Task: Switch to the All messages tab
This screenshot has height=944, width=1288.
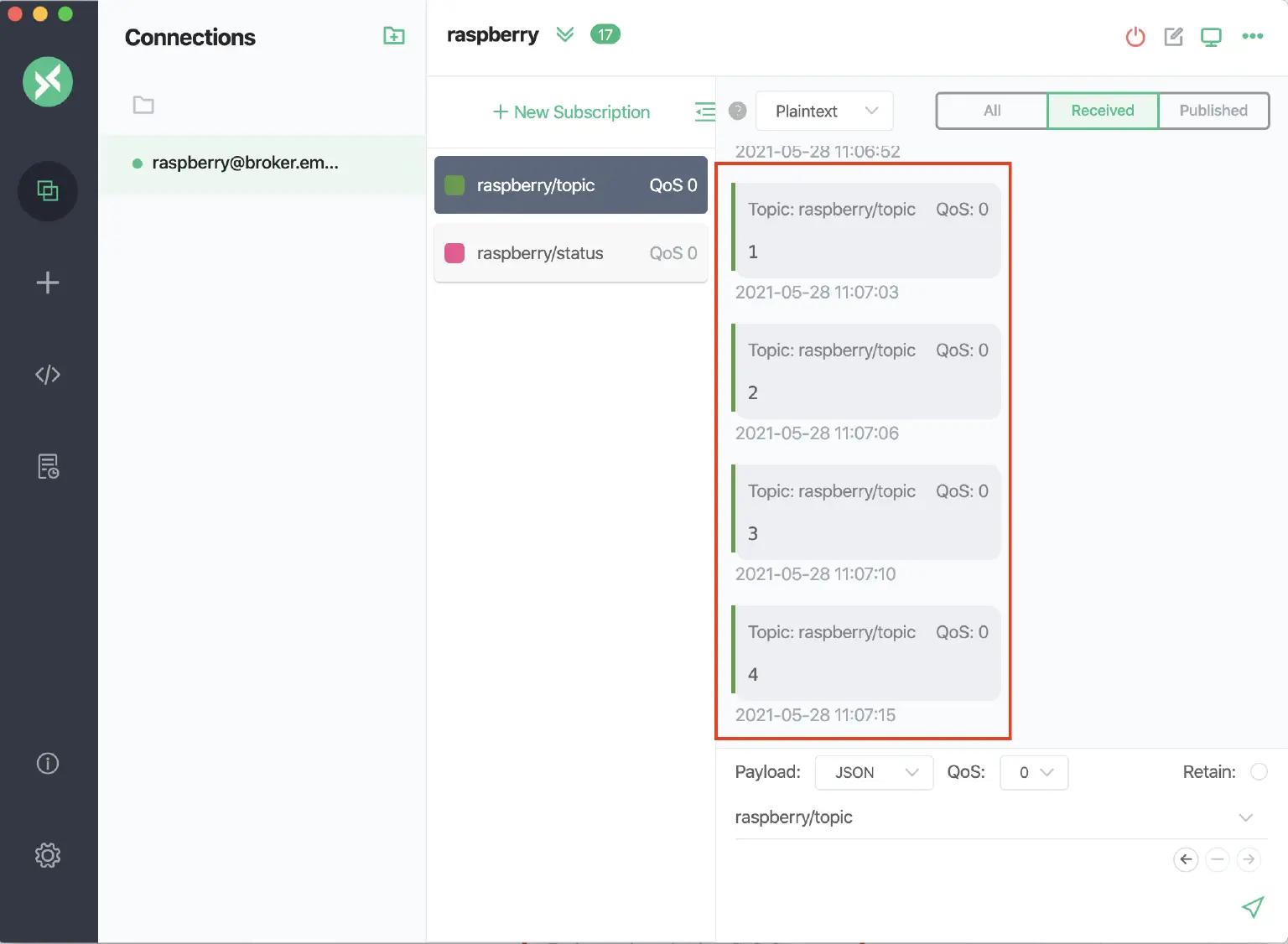Action: 992,111
